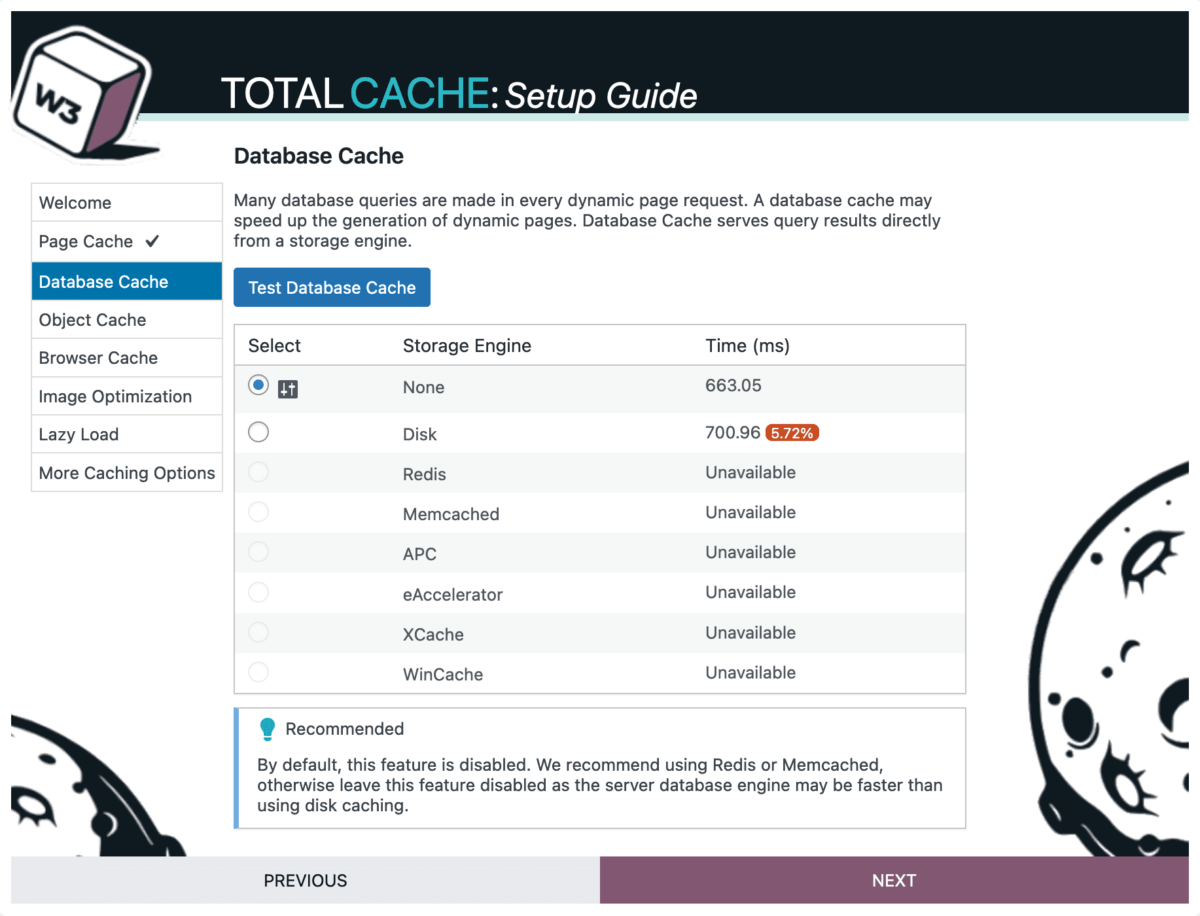This screenshot has height=916, width=1200.
Task: Click the lightbulb icon in the Recommended box
Action: tap(267, 729)
